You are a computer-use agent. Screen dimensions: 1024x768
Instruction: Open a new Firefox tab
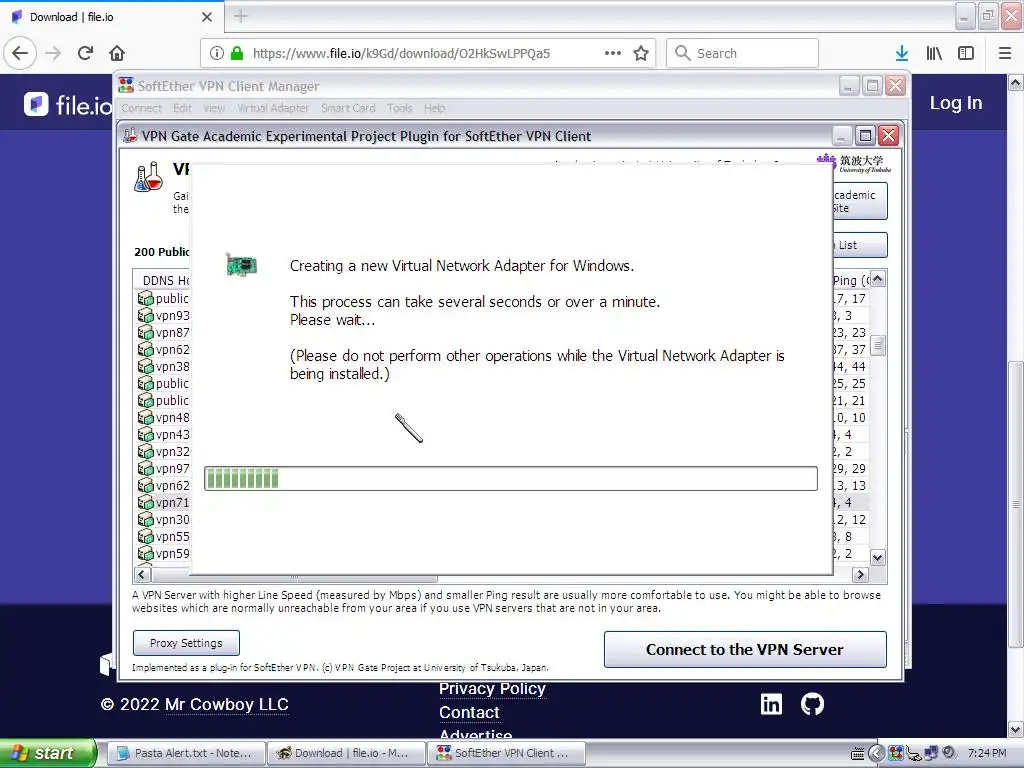pyautogui.click(x=241, y=16)
